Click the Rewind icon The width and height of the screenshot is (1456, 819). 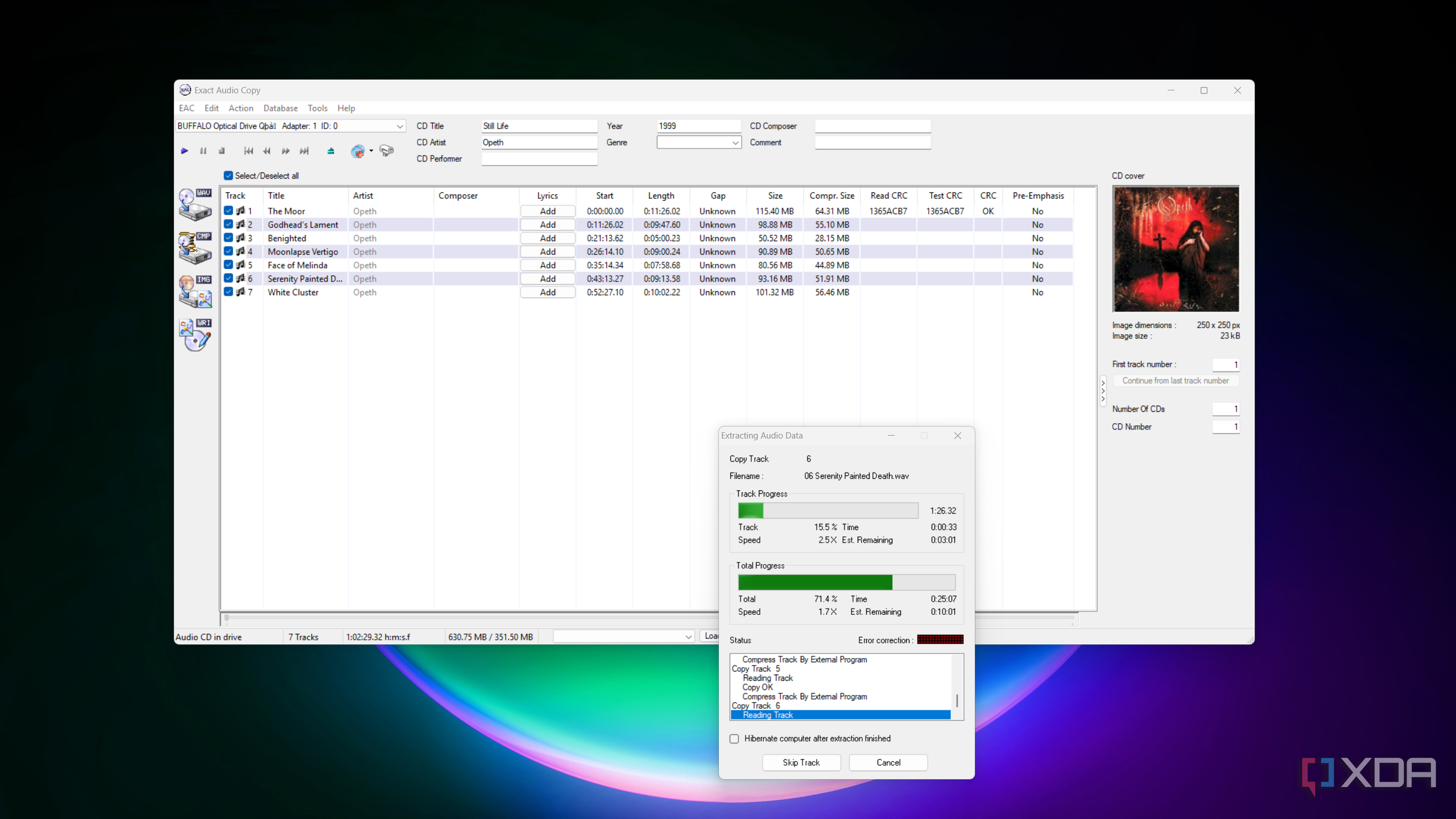(x=267, y=151)
